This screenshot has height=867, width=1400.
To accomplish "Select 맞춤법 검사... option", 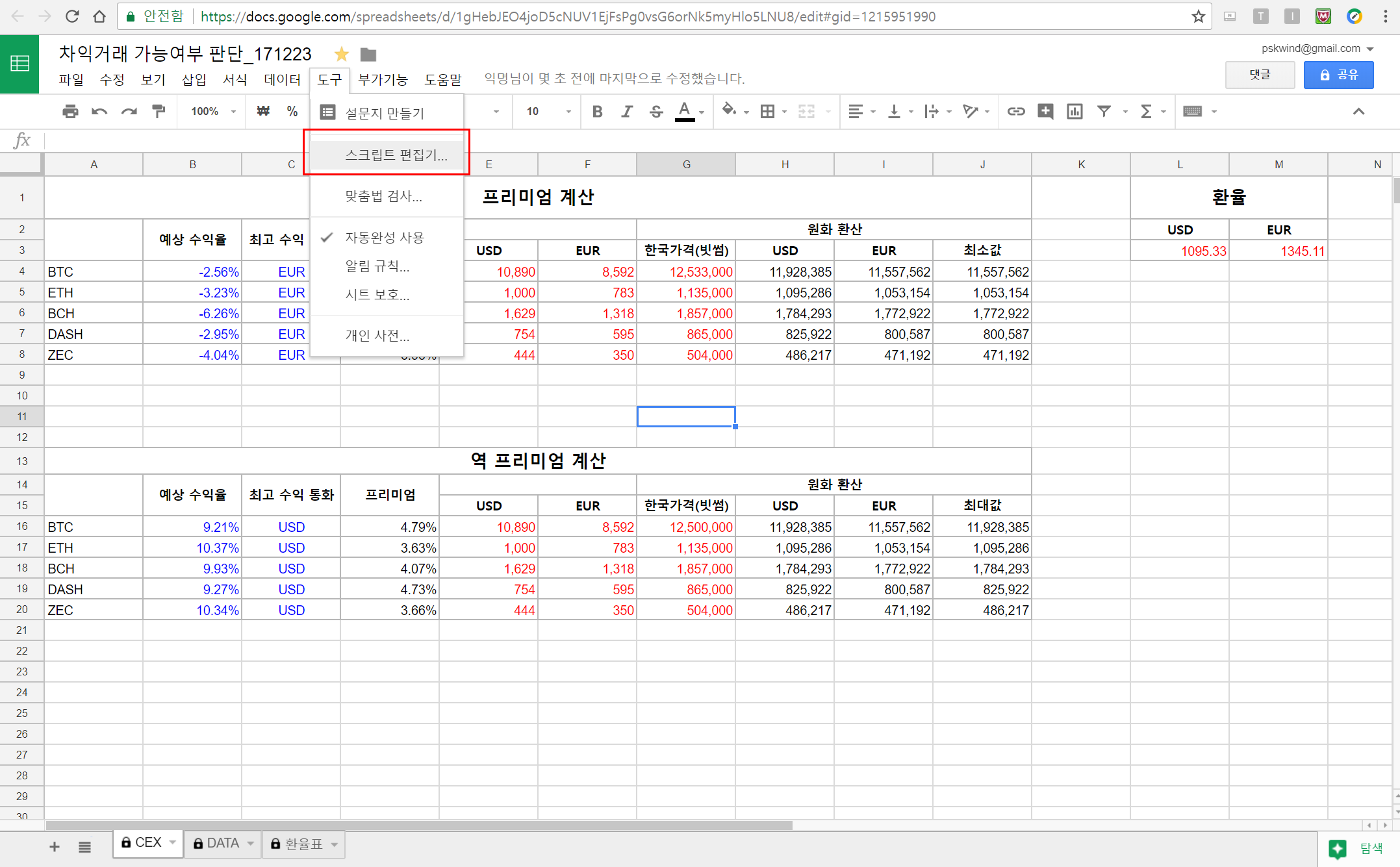I will click(x=387, y=196).
